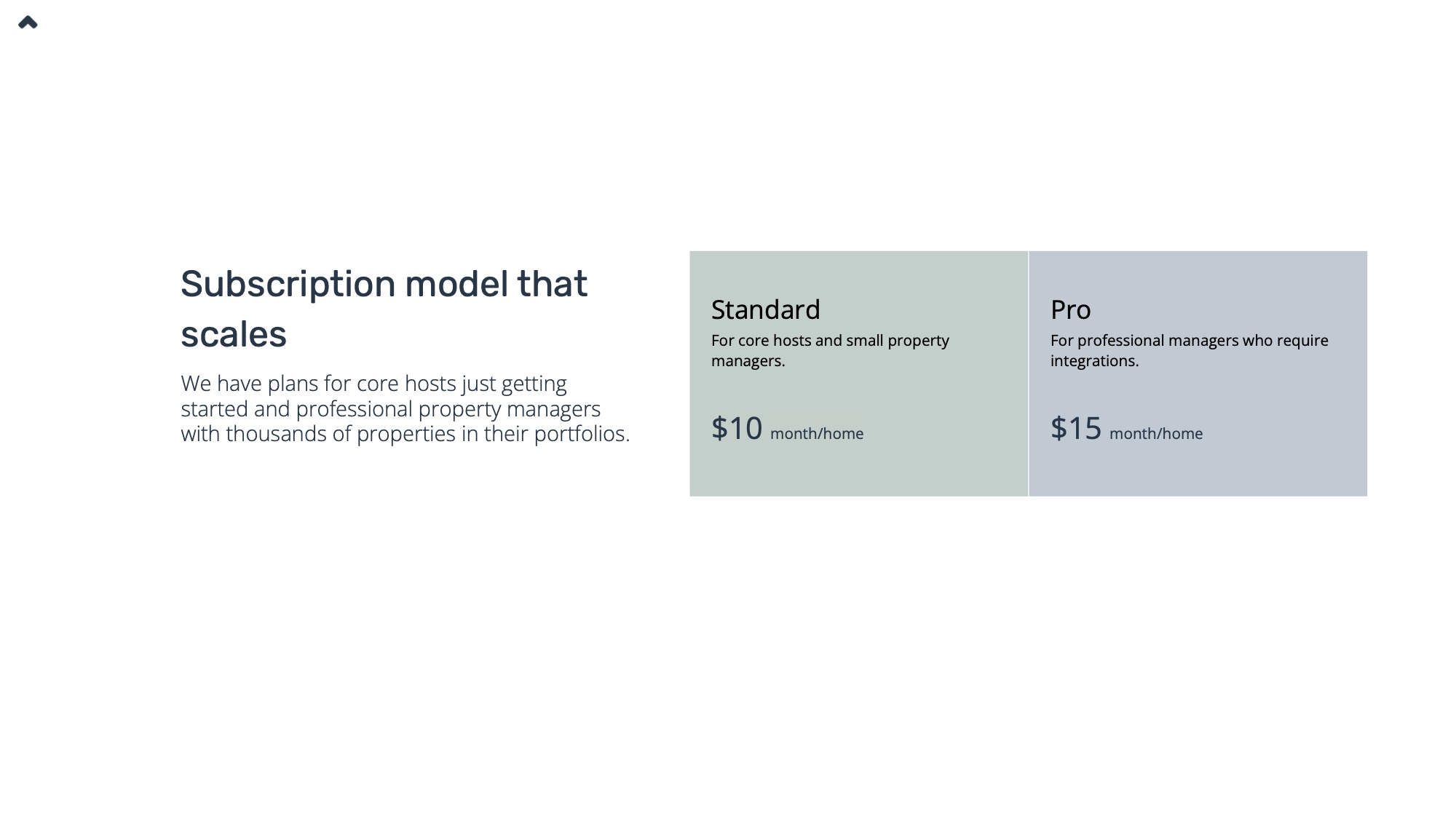The height and width of the screenshot is (819, 1456).
Task: Click the word "scales" in the heading
Action: click(234, 335)
